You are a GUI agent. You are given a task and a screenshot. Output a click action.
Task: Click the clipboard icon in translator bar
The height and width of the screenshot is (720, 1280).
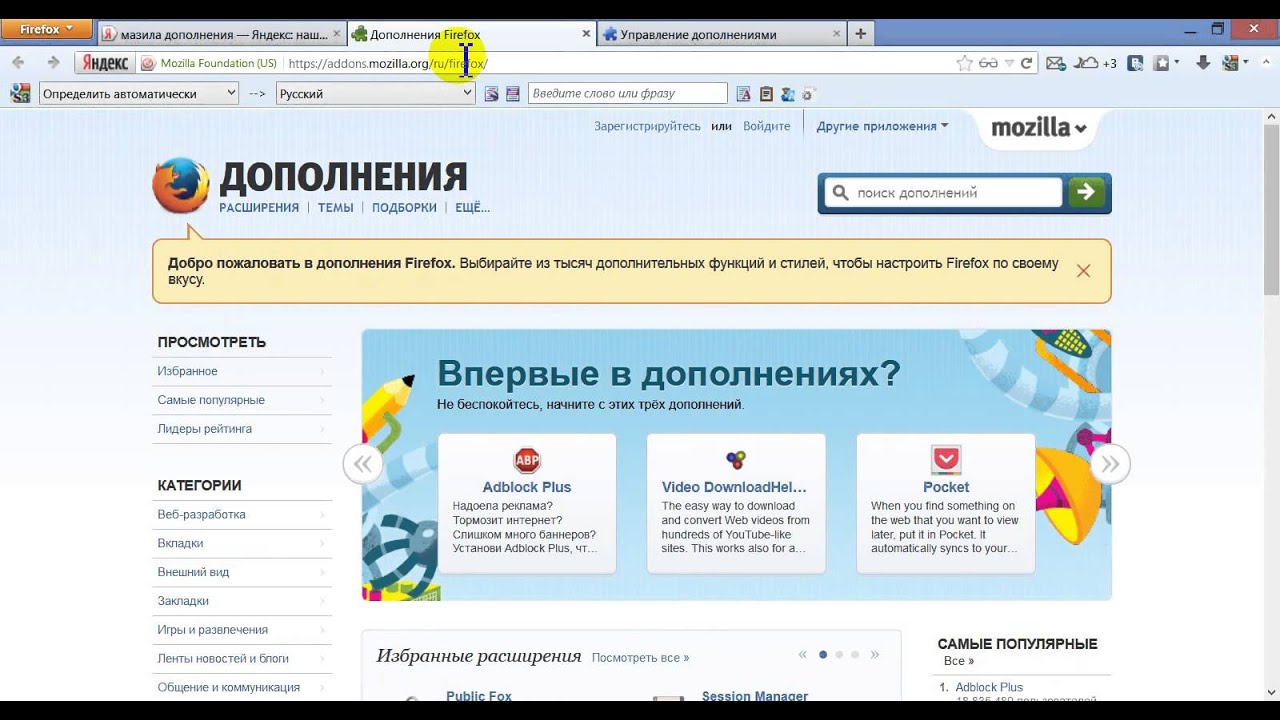766,94
